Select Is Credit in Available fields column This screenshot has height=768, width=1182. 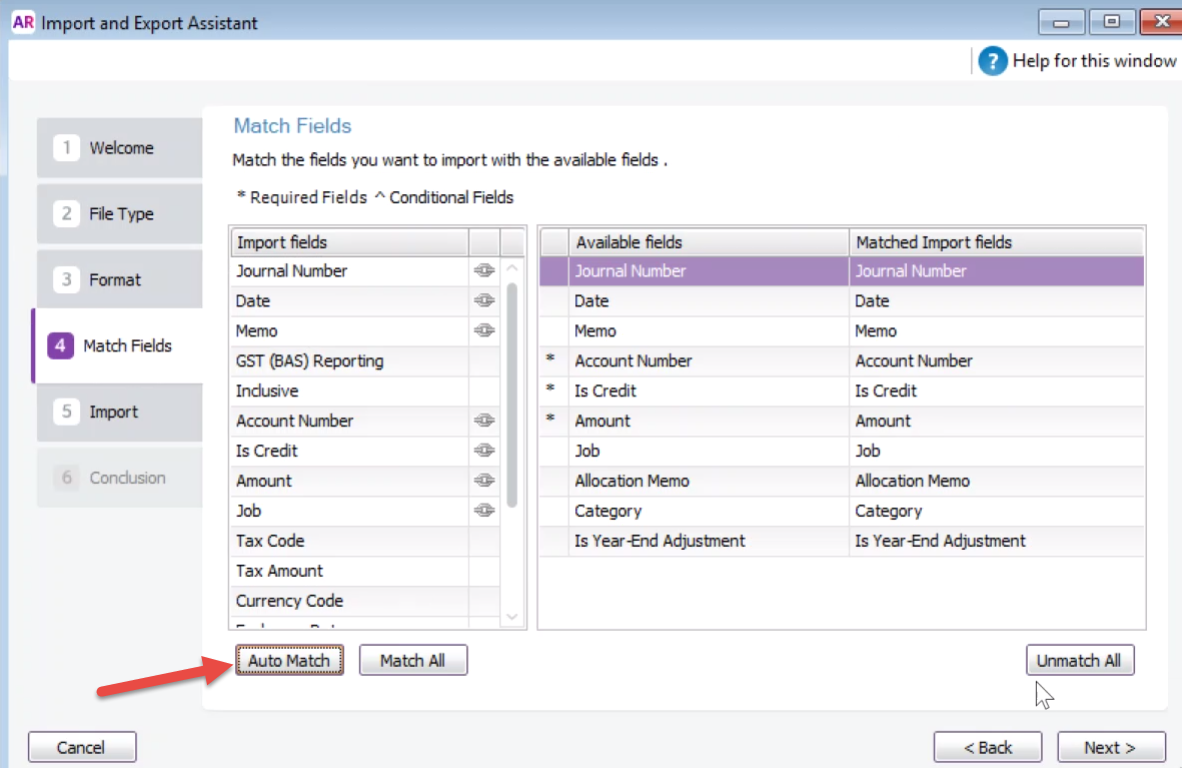[709, 391]
